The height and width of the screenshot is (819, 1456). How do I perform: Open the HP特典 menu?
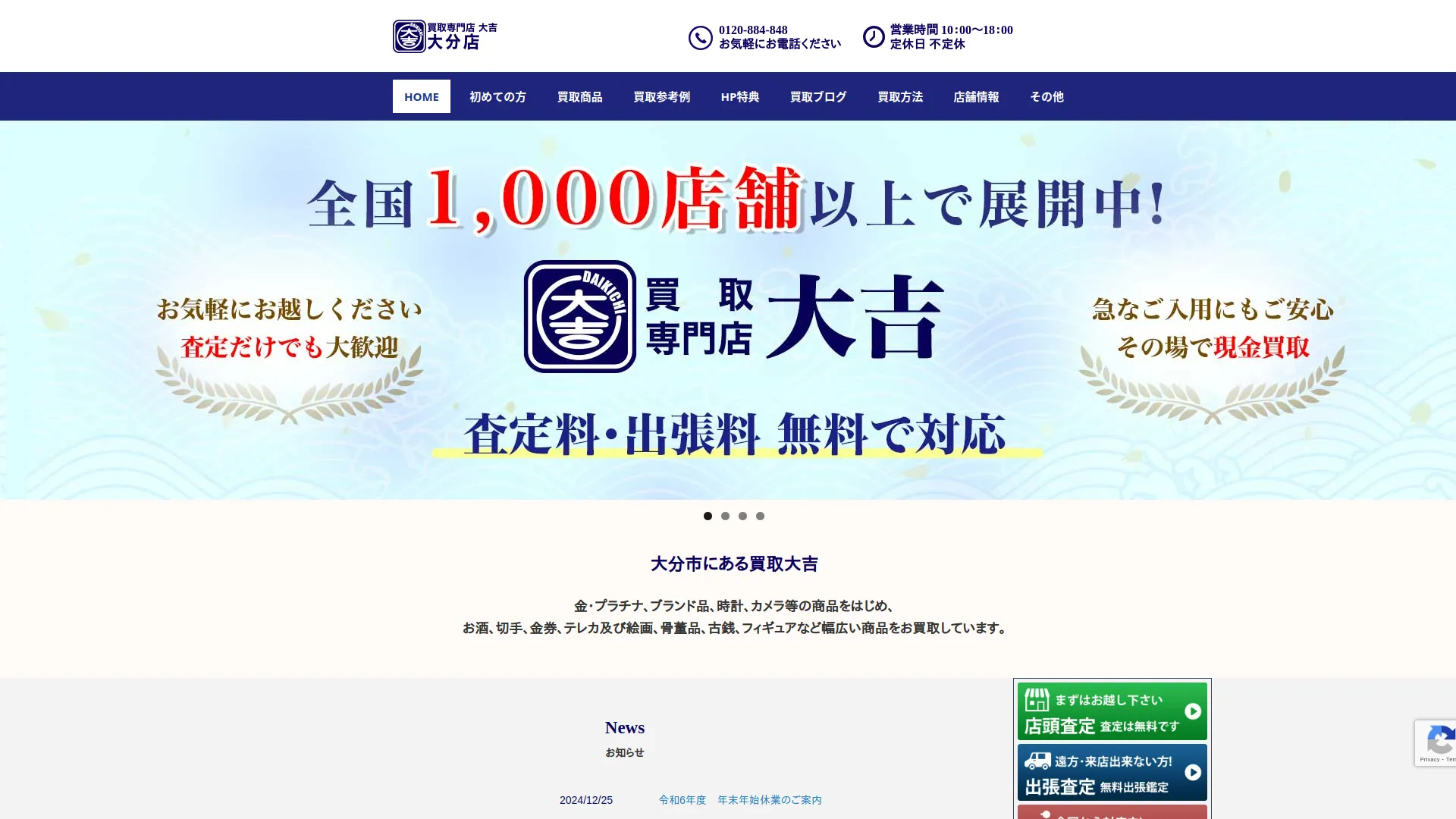coord(740,96)
